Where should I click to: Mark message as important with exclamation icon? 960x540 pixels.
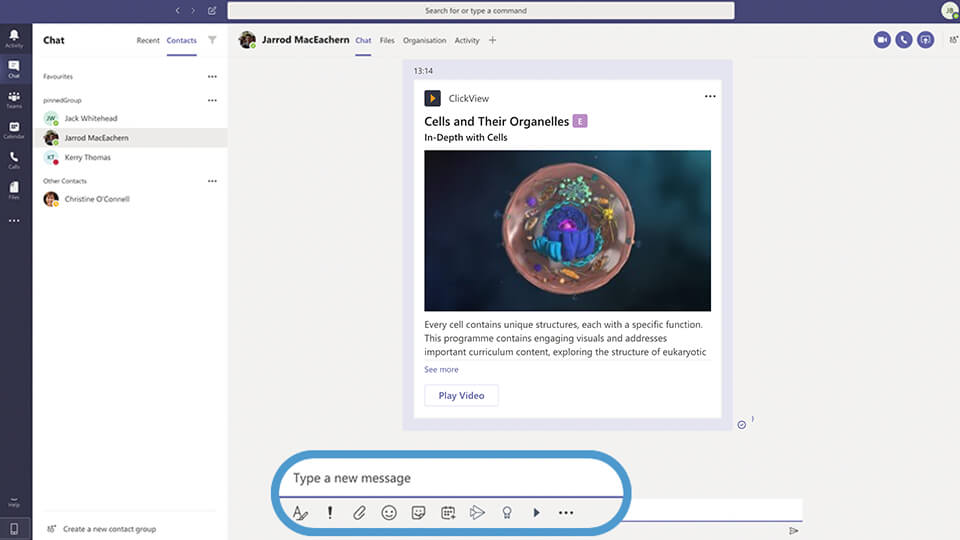coord(330,513)
